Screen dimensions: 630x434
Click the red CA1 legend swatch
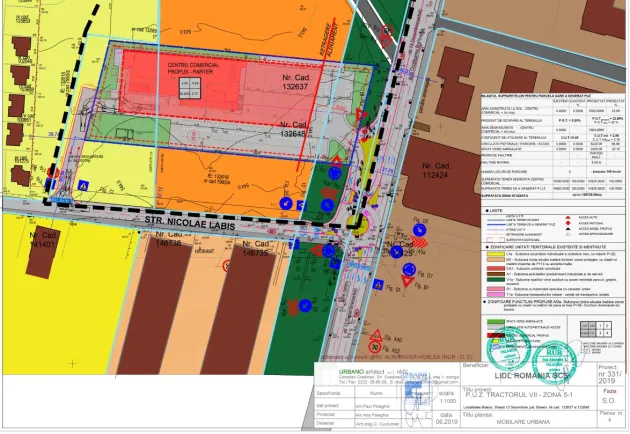point(495,268)
